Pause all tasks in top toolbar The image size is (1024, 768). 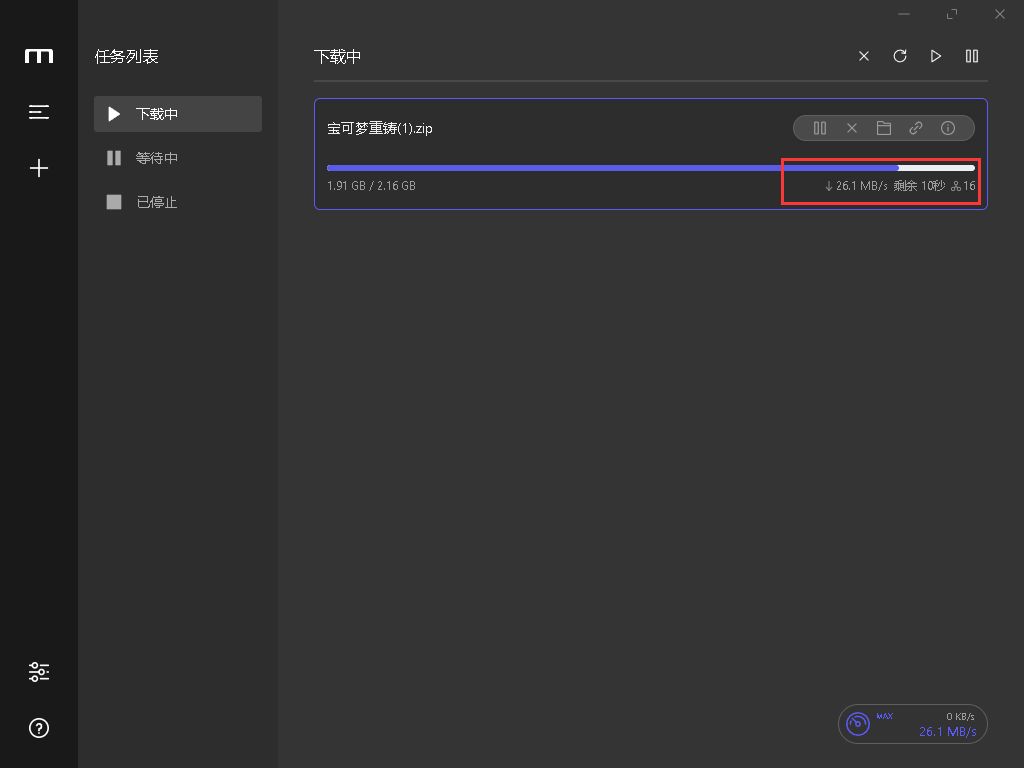(x=972, y=56)
